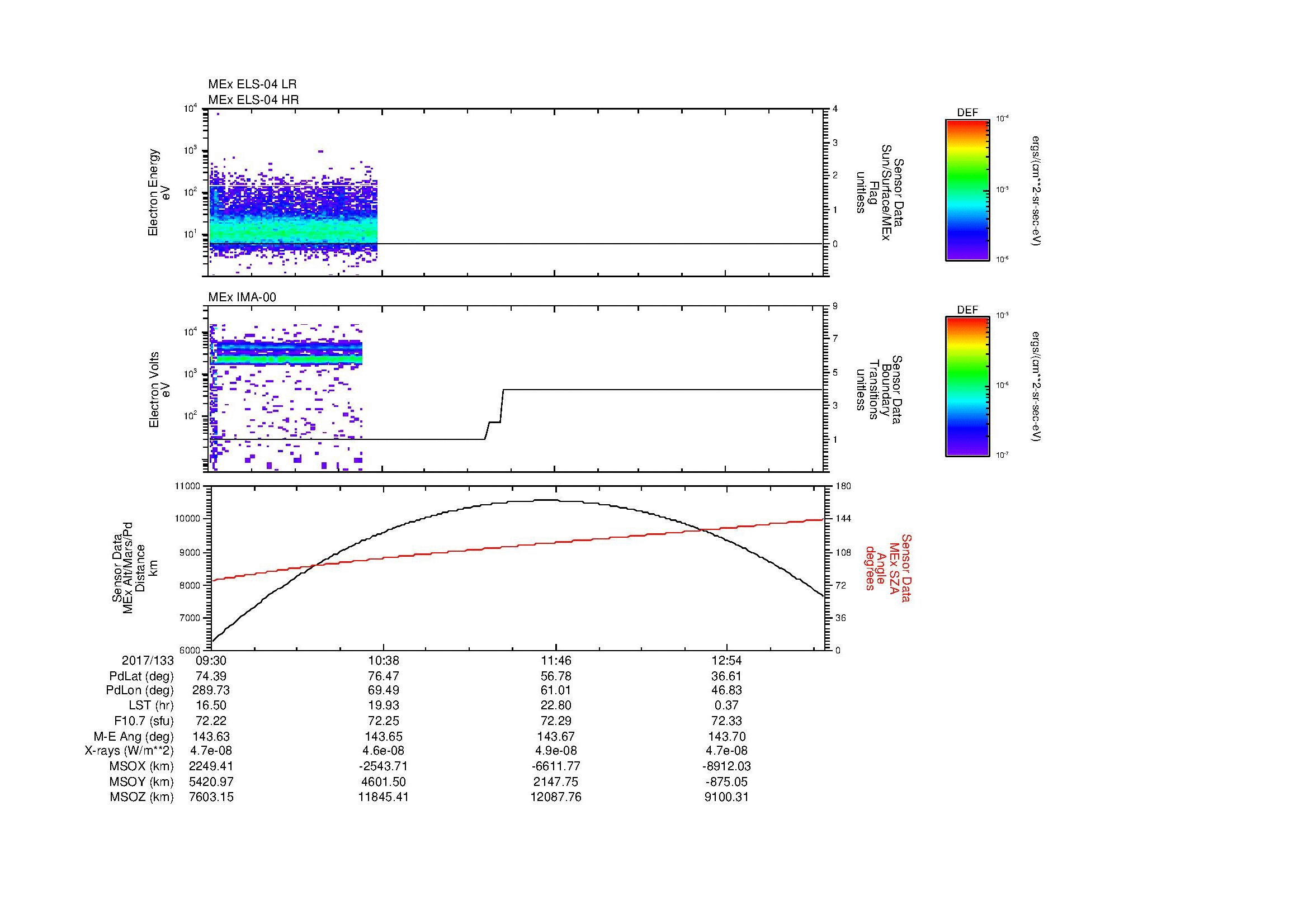Click the LST value 19.93

click(384, 706)
